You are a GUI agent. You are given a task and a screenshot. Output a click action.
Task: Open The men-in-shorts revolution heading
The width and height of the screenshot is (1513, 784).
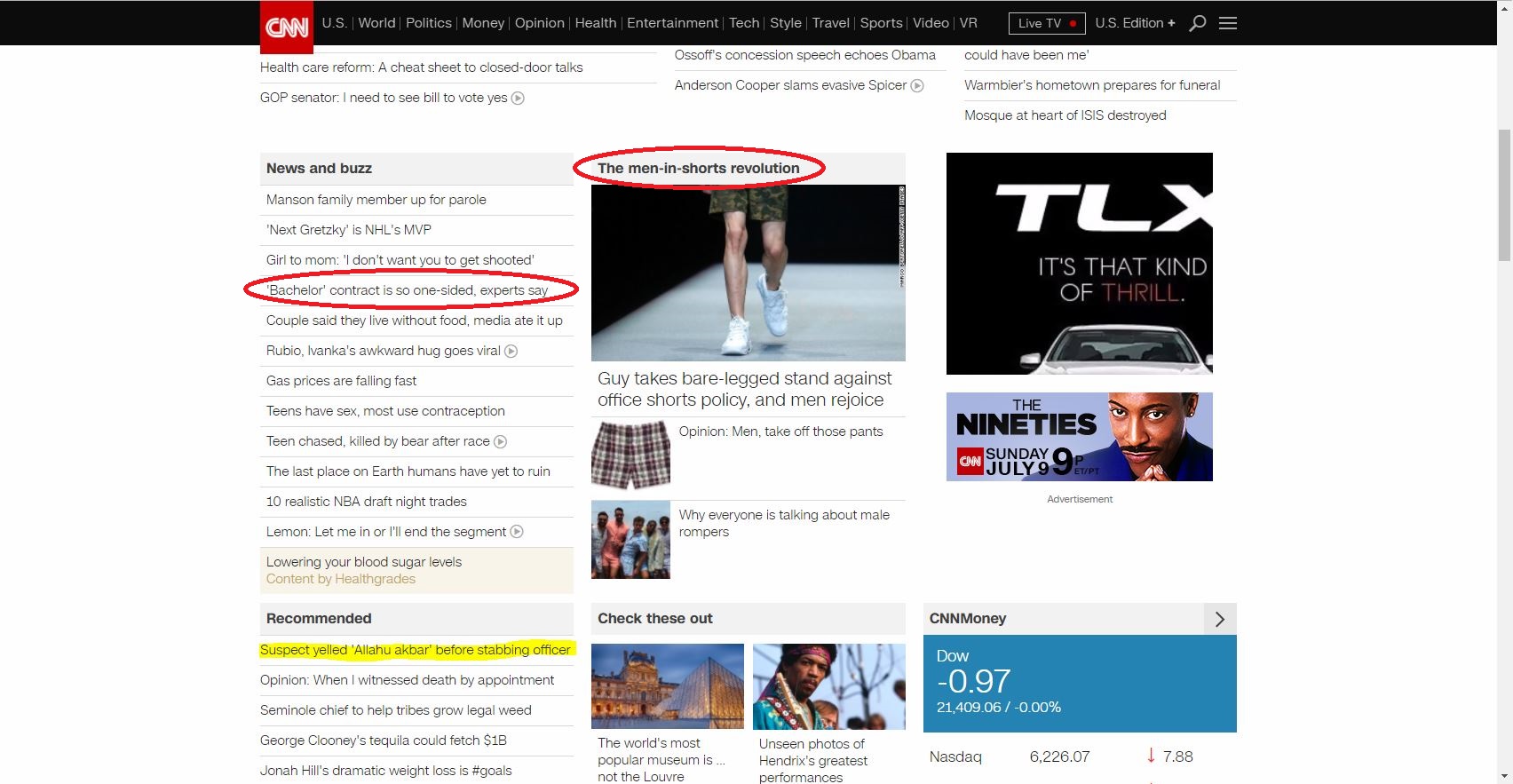(699, 169)
